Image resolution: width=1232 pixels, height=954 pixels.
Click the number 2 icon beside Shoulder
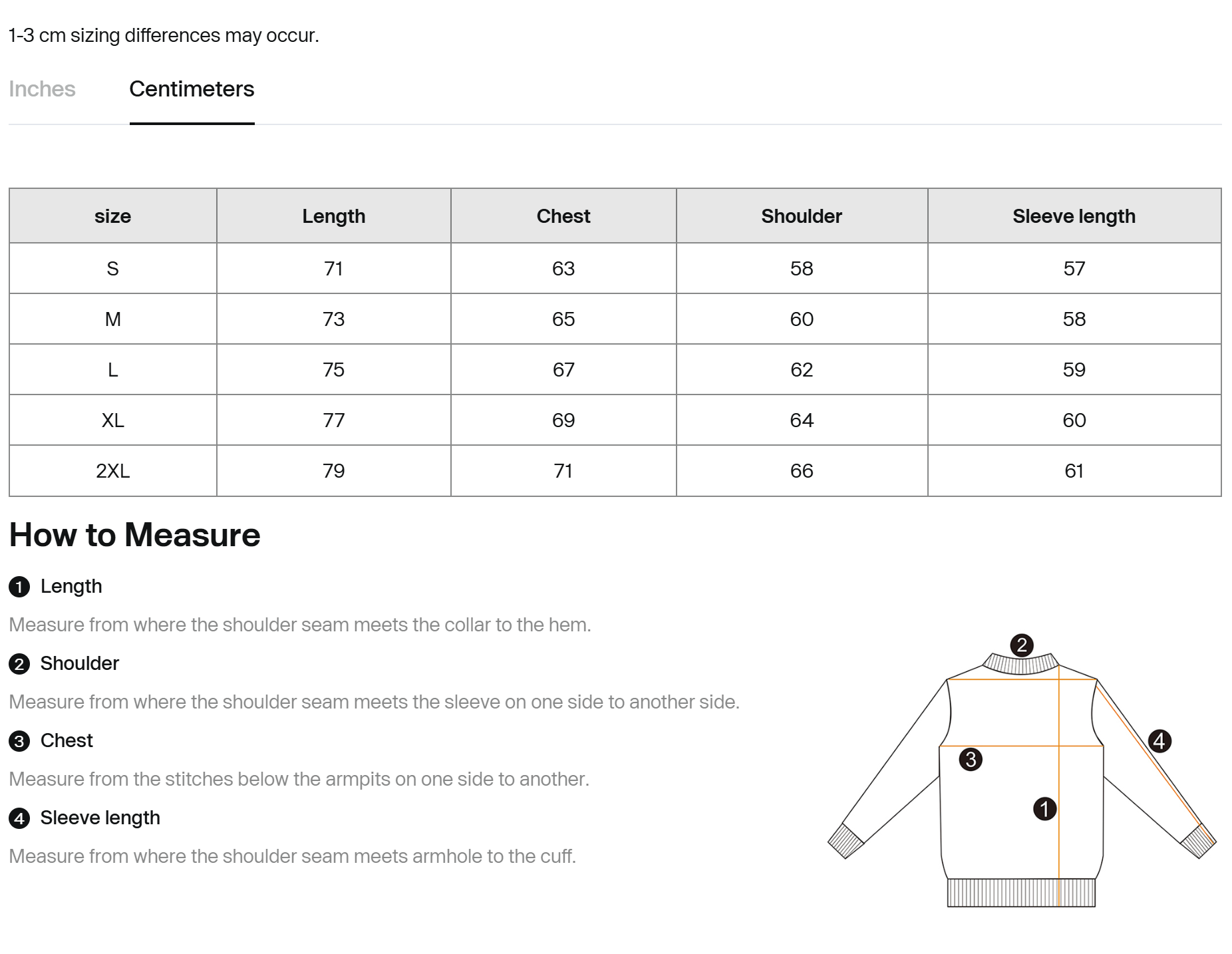click(19, 664)
